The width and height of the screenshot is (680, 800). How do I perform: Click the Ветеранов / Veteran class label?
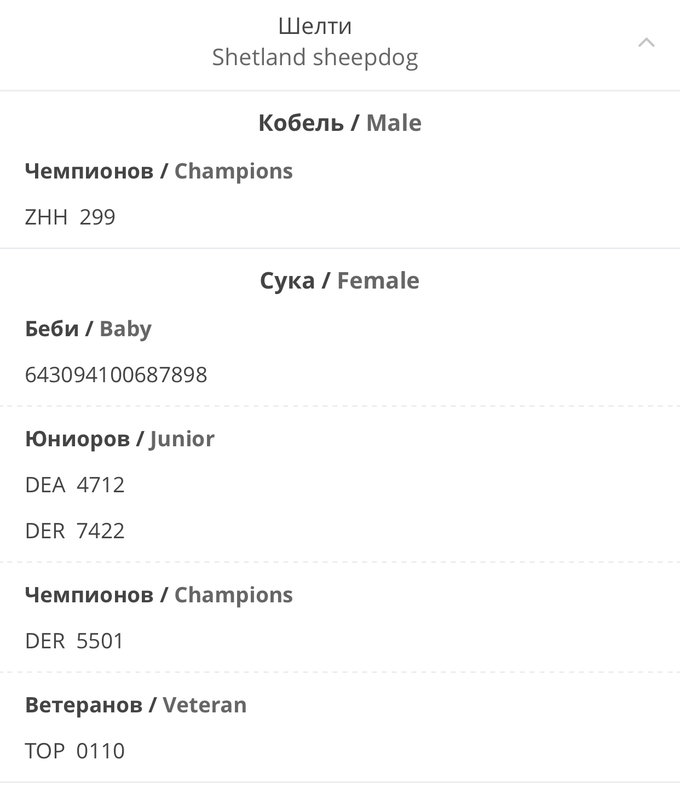click(136, 705)
